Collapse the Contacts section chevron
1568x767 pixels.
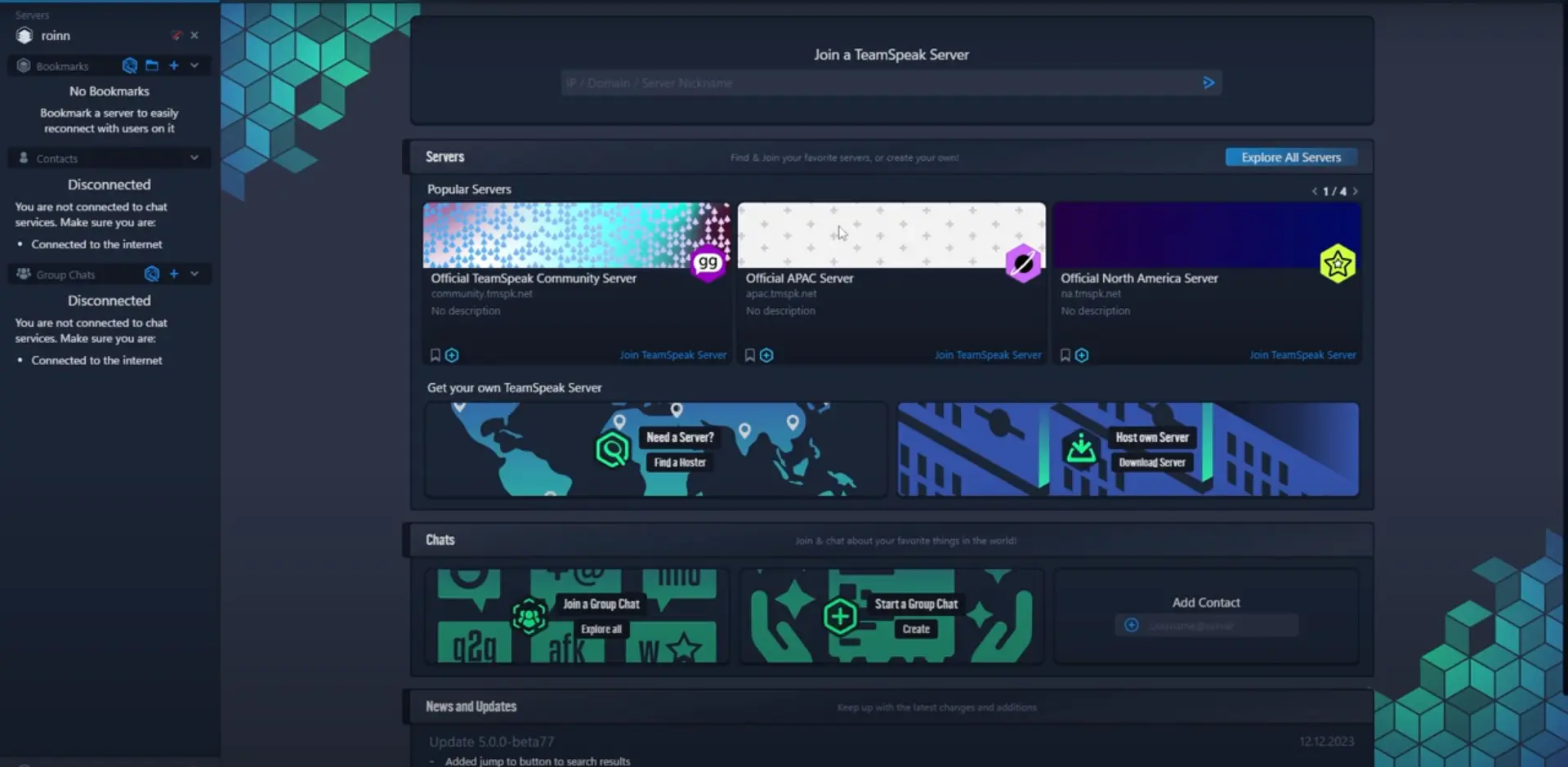click(194, 158)
